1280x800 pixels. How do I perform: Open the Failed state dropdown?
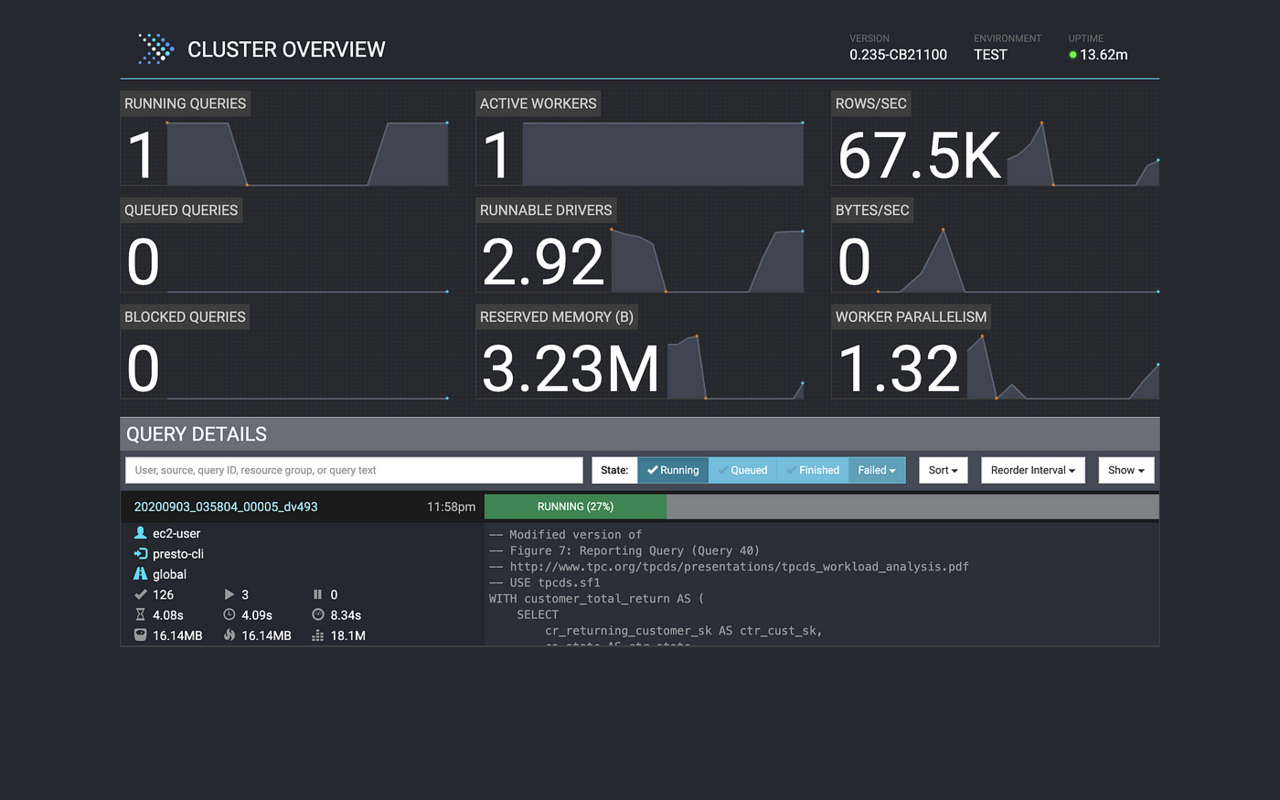pos(876,470)
